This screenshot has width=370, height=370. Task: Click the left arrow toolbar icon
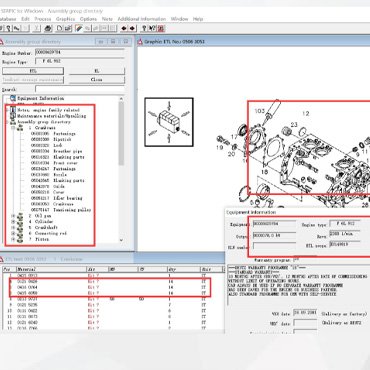tap(124, 28)
